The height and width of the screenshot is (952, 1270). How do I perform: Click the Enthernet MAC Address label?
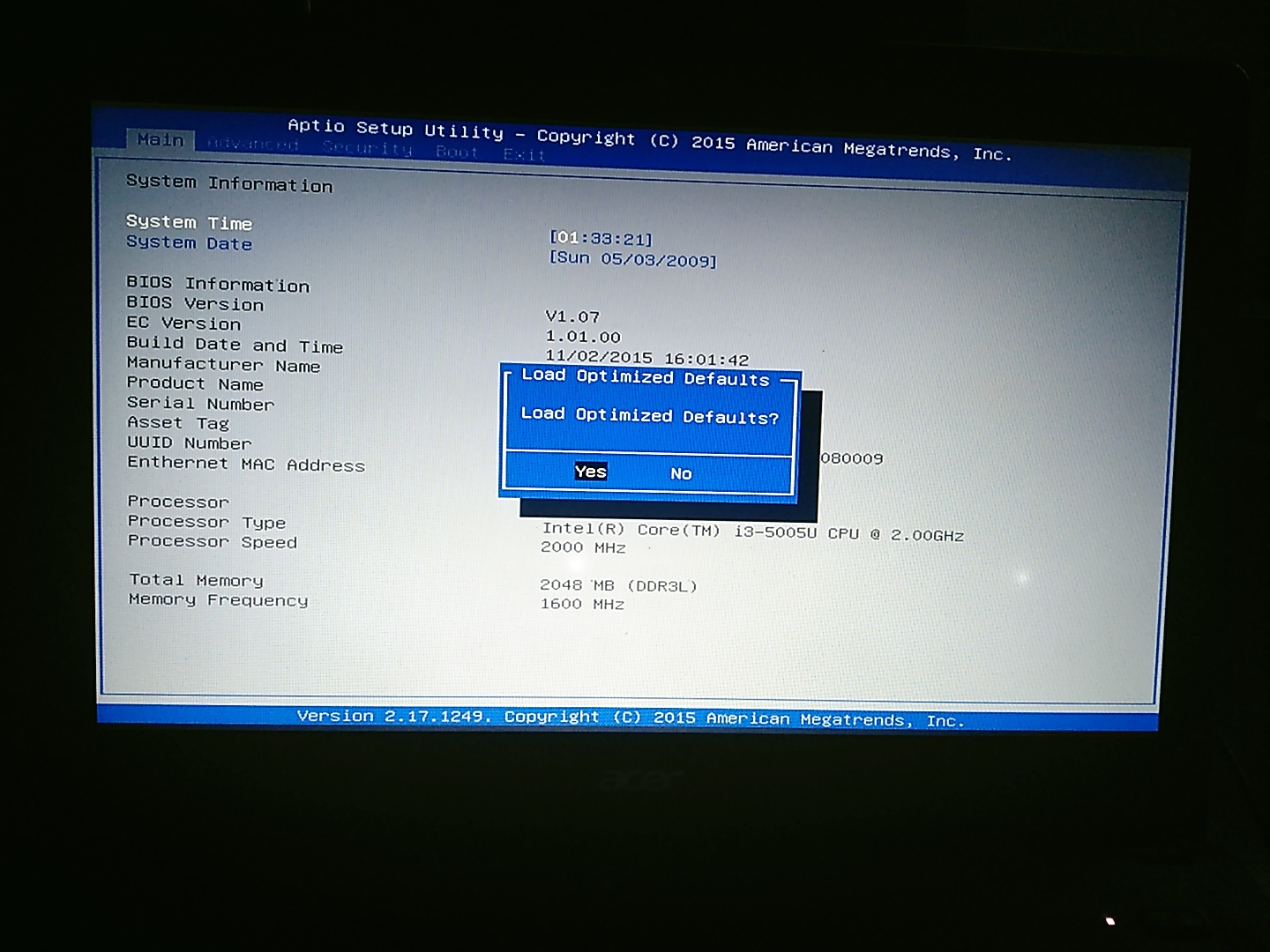pyautogui.click(x=246, y=464)
